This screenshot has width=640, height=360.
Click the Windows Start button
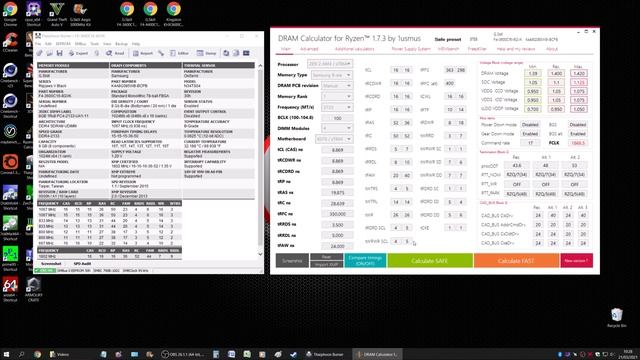(6, 354)
